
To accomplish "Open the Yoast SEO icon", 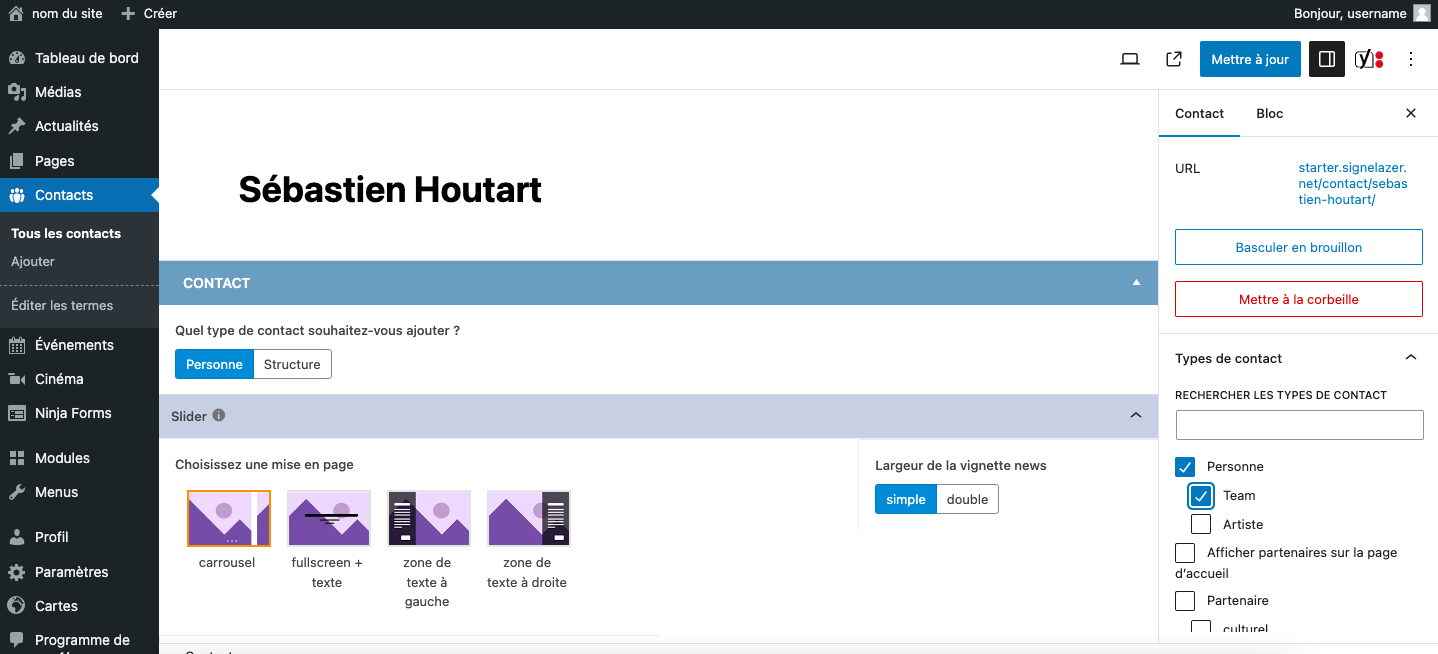I will (x=1368, y=59).
